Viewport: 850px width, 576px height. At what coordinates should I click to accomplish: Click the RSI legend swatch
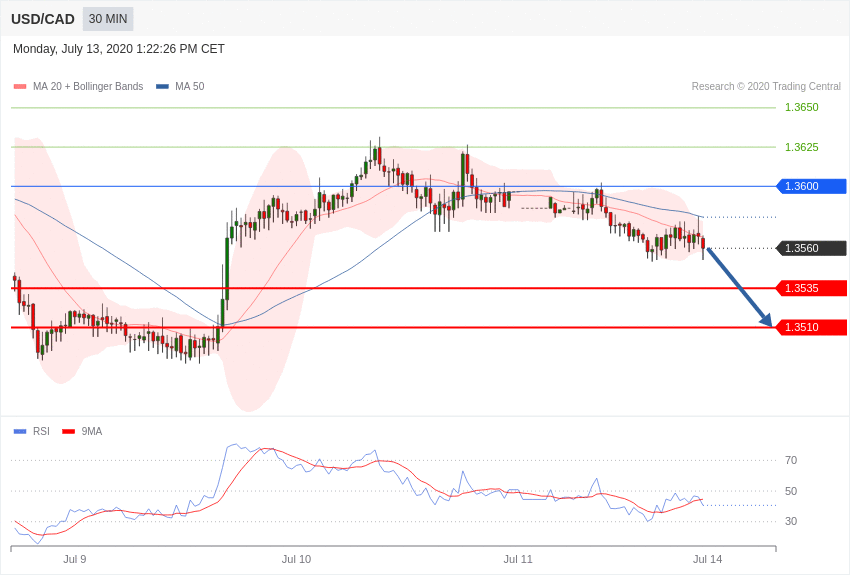pos(20,432)
